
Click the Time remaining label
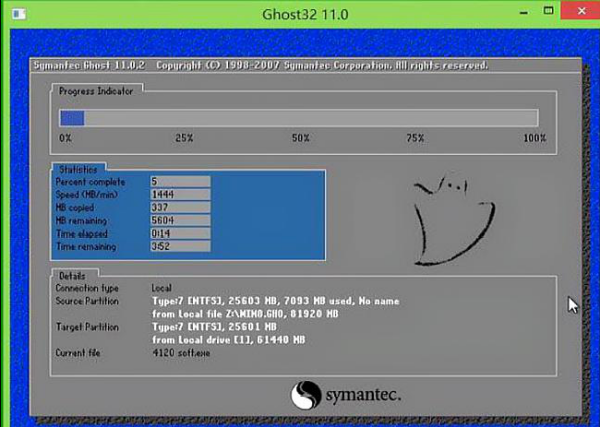pyautogui.click(x=86, y=247)
